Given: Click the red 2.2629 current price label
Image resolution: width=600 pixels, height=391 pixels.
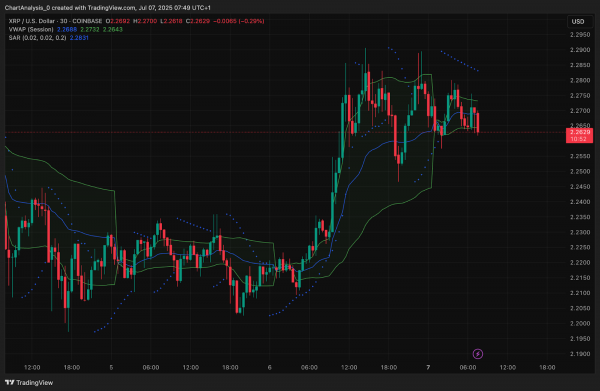Looking at the screenshot, I should 579,135.
